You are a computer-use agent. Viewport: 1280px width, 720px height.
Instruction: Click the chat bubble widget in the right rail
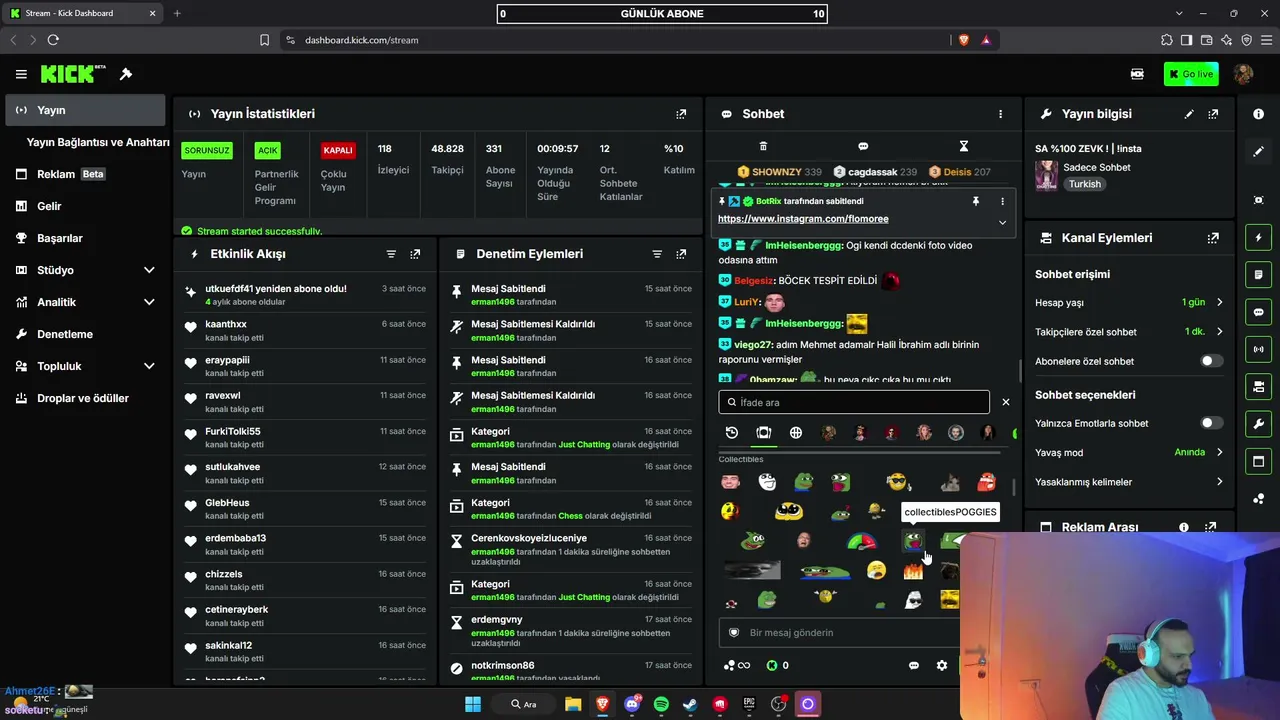1258,312
